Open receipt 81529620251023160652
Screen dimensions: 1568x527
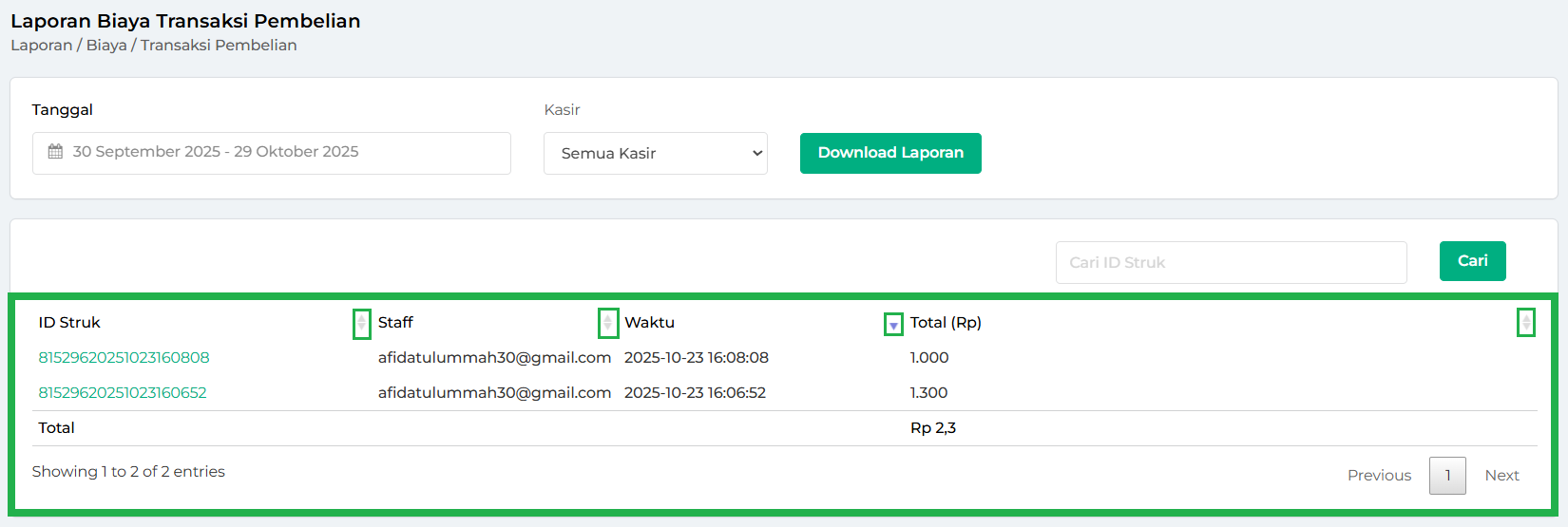123,393
